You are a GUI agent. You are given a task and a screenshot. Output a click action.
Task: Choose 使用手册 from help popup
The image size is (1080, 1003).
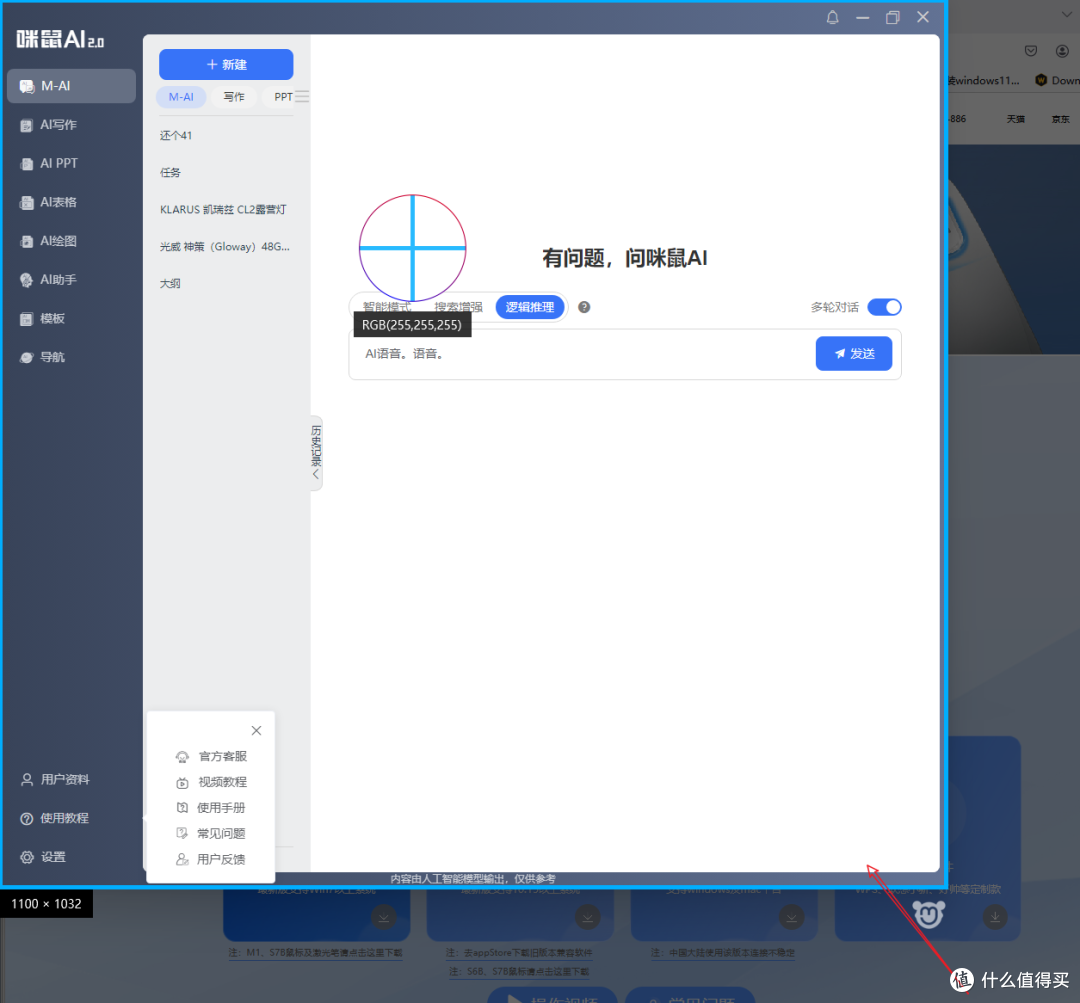pyautogui.click(x=211, y=807)
